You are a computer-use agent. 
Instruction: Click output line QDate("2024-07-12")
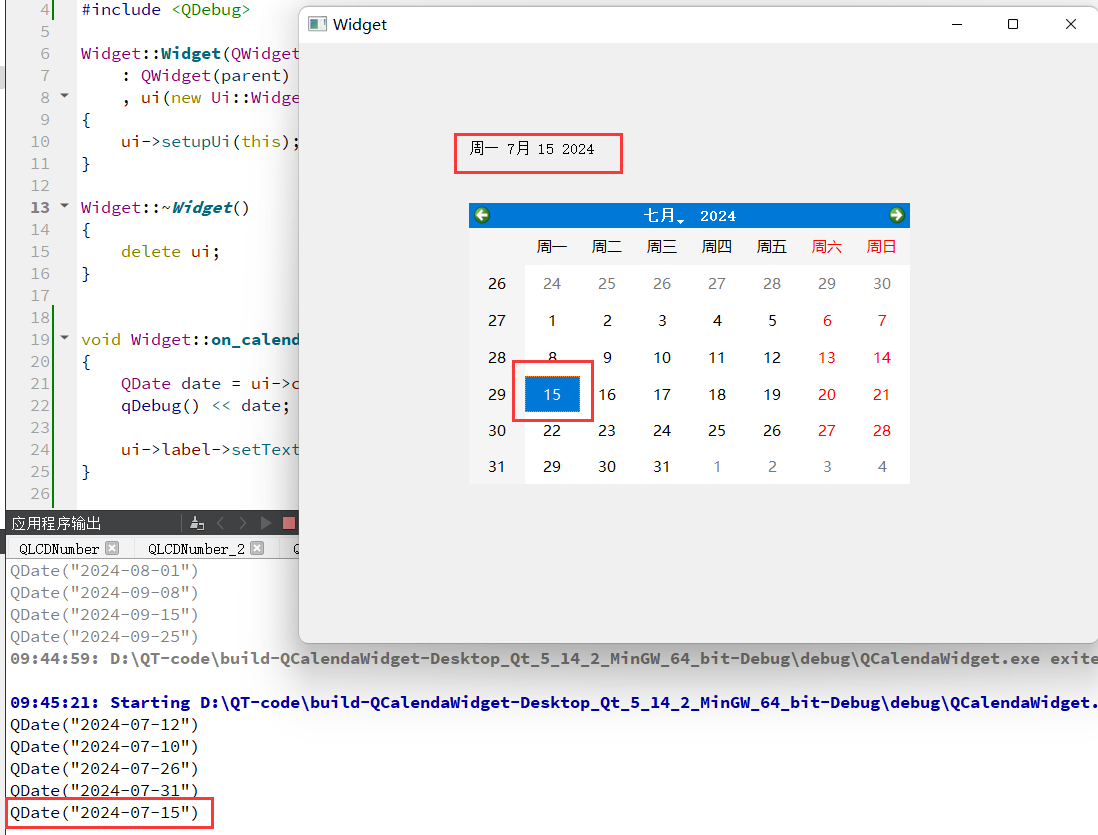pos(104,724)
